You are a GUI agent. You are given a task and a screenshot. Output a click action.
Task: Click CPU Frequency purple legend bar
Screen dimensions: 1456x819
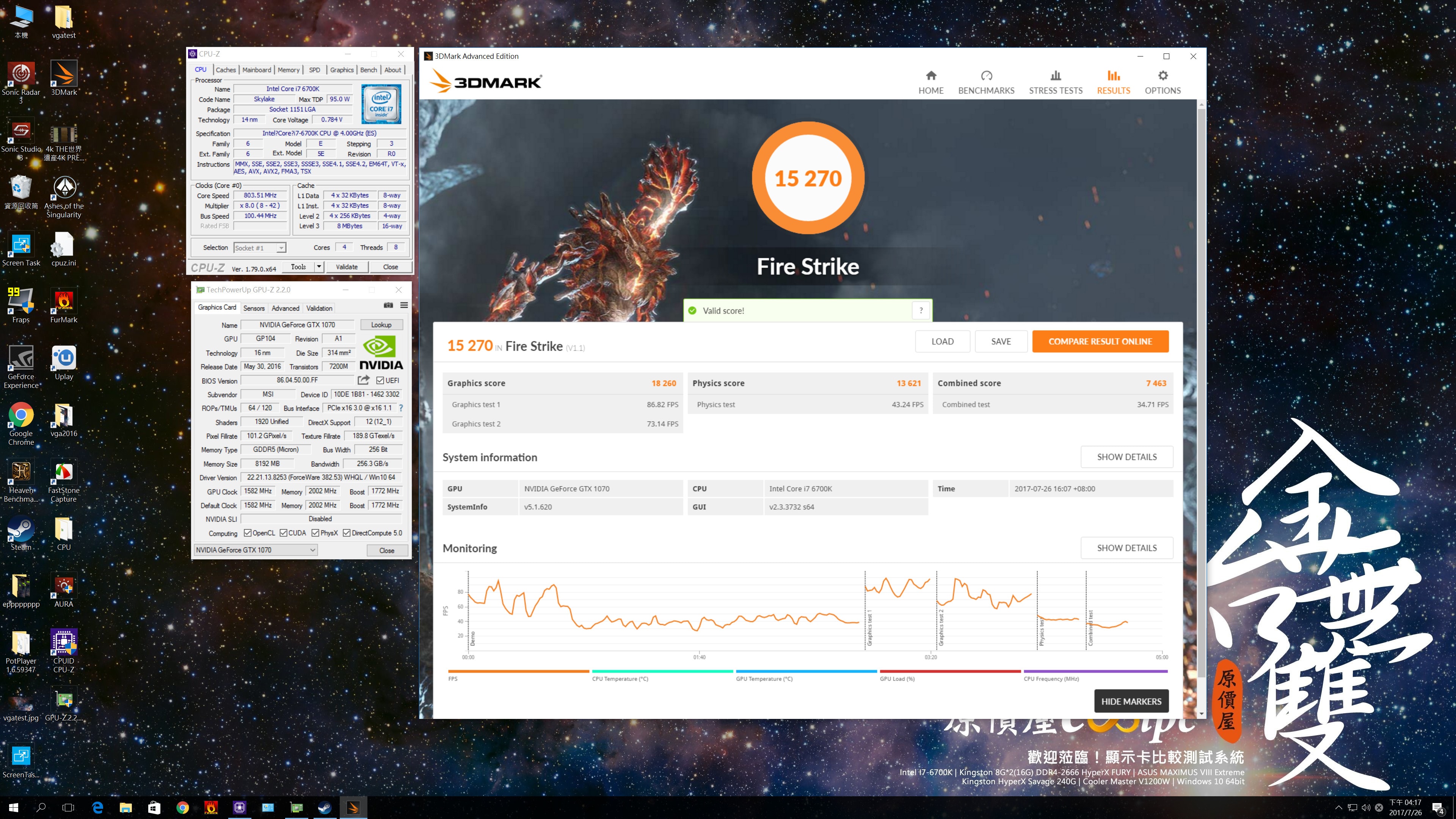click(1095, 672)
